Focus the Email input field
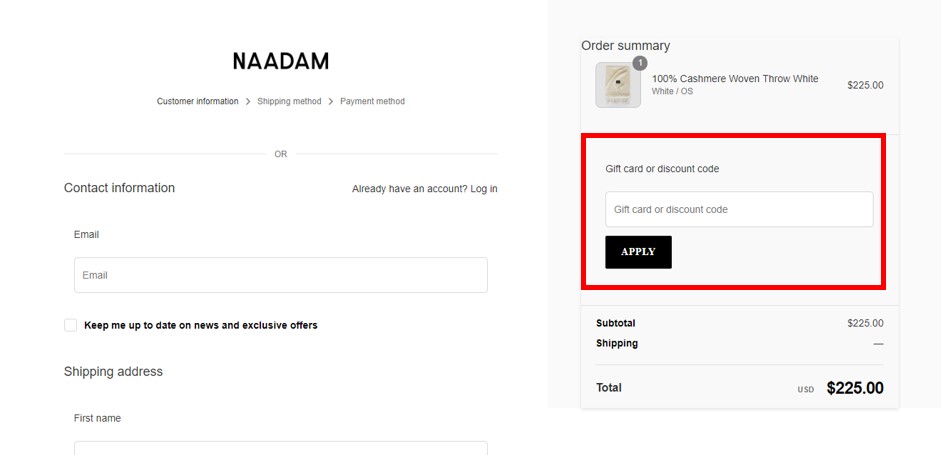The height and width of the screenshot is (455, 941). pyautogui.click(x=281, y=275)
